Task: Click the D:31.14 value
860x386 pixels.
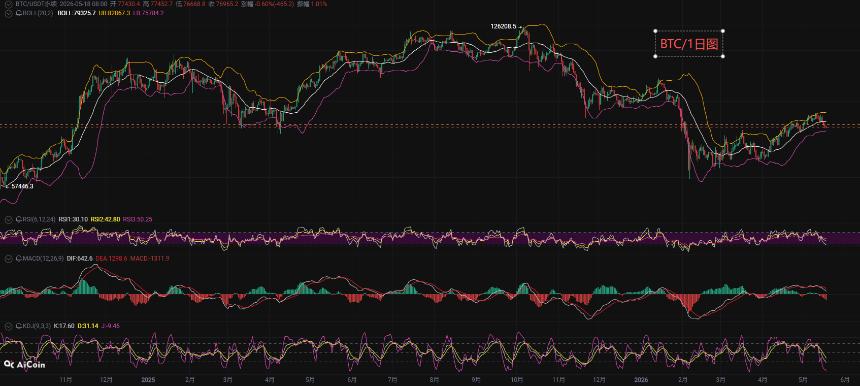Action: (x=88, y=326)
